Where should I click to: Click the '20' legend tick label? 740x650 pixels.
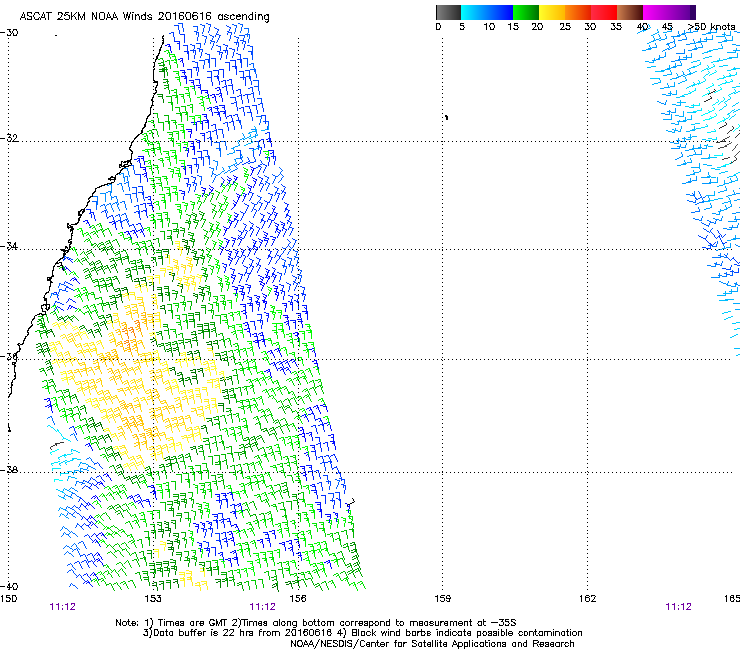[x=537, y=27]
